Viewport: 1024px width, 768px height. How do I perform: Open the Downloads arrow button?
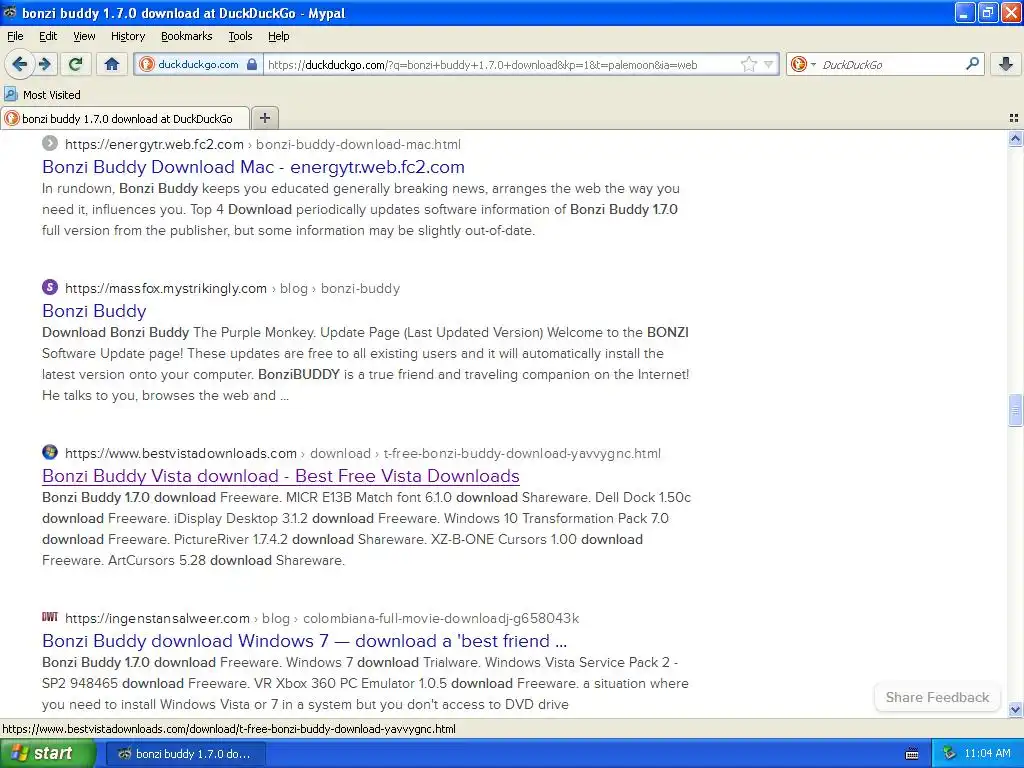tap(1006, 64)
